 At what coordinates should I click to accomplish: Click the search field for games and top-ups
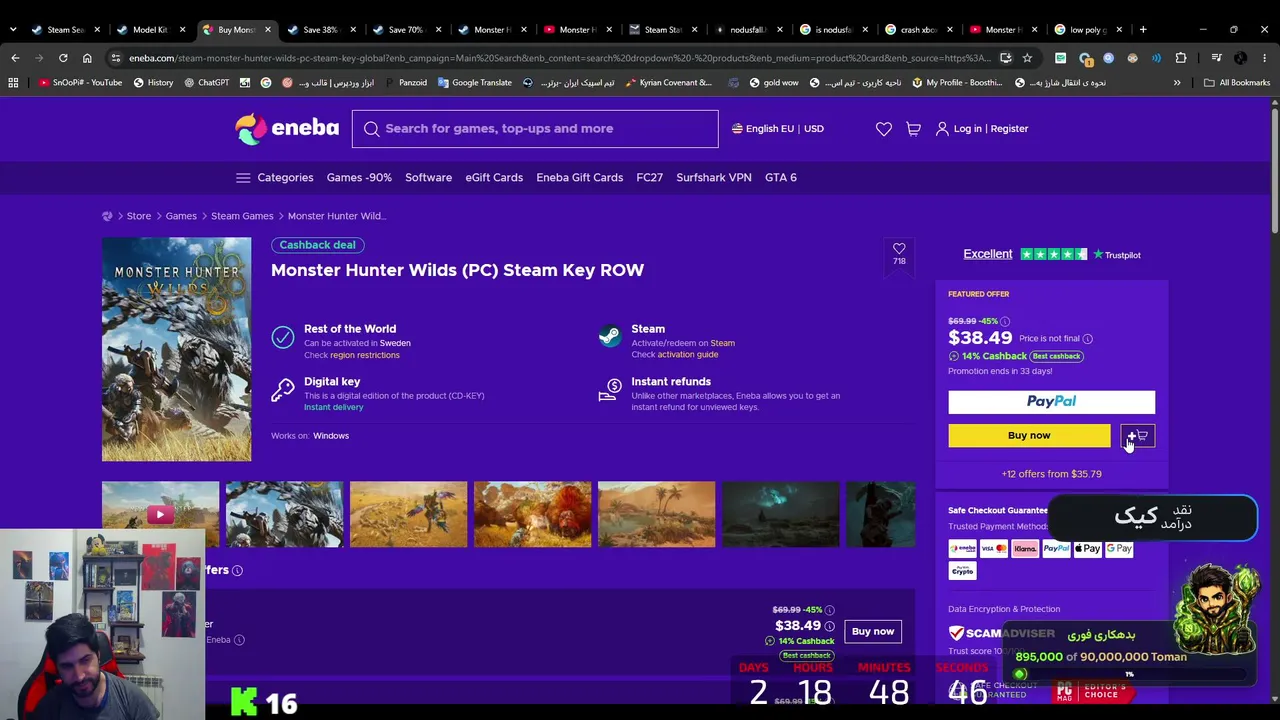(535, 129)
